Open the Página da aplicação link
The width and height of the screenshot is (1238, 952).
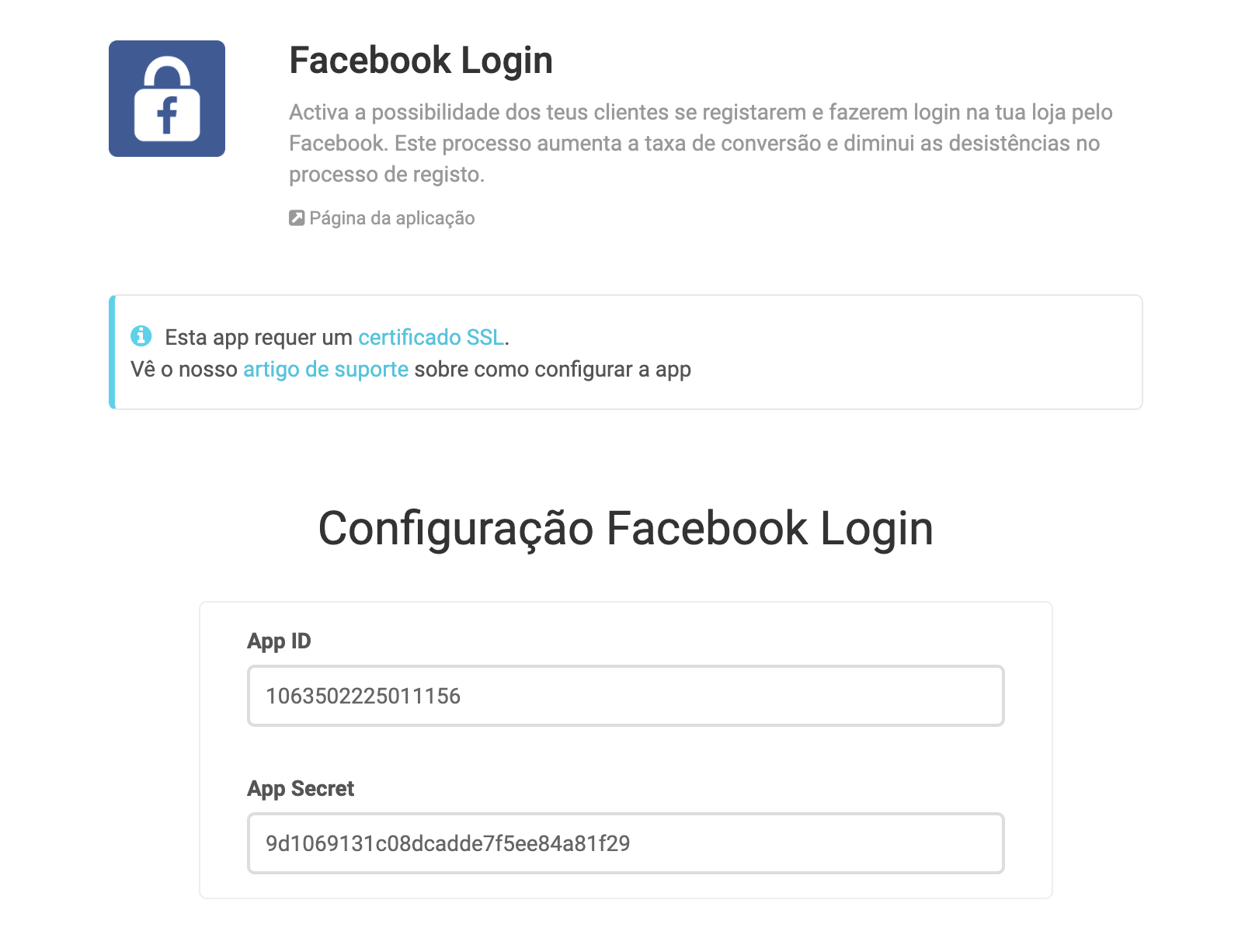[x=391, y=218]
